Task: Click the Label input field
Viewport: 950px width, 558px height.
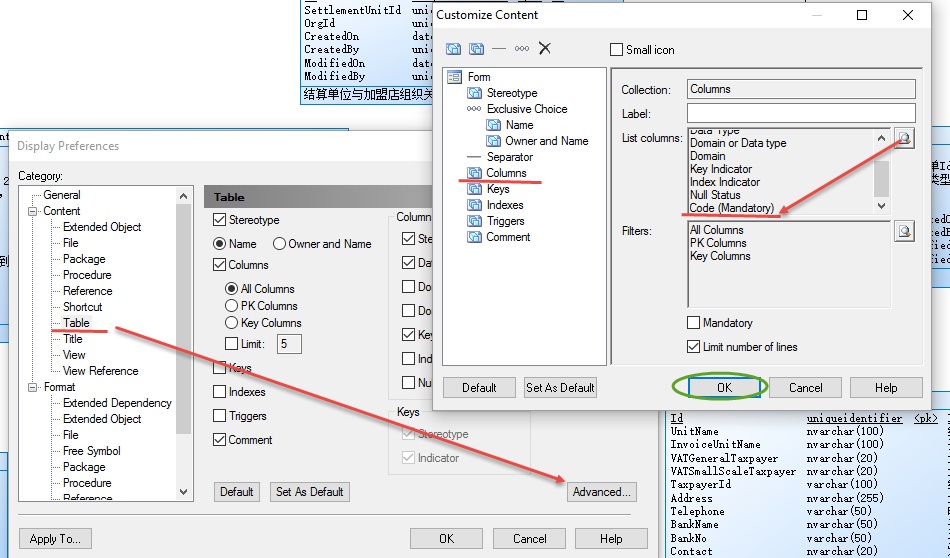Action: pyautogui.click(x=801, y=113)
